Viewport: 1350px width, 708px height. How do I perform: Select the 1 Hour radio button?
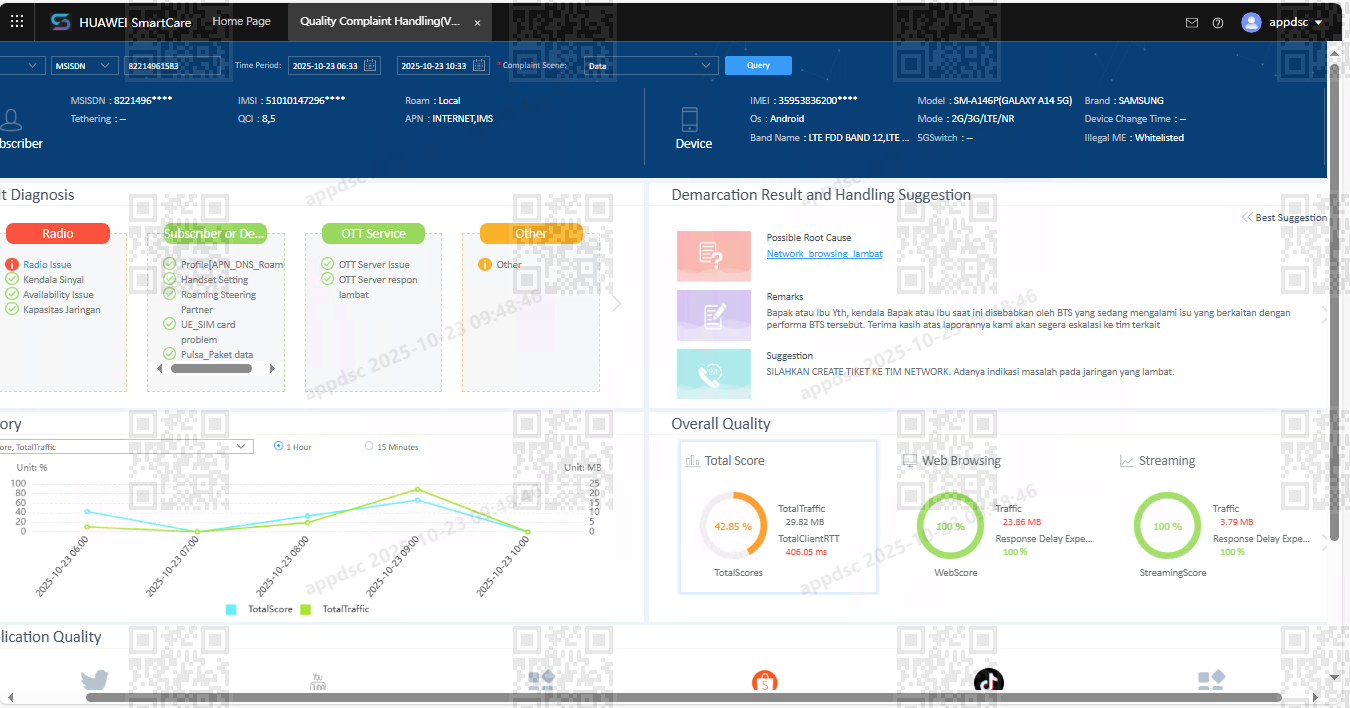point(279,447)
